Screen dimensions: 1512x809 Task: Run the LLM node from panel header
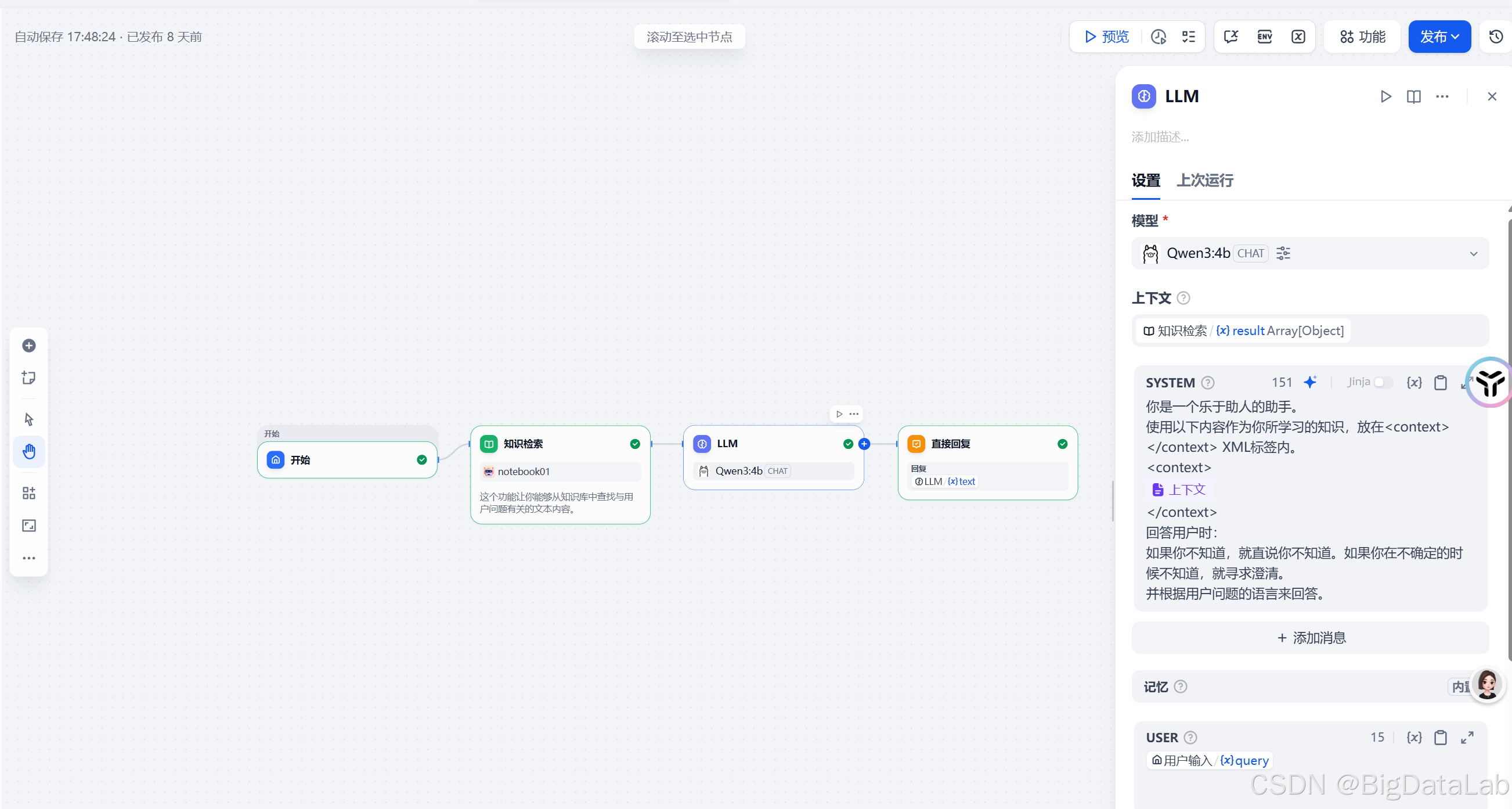pyautogui.click(x=1386, y=96)
